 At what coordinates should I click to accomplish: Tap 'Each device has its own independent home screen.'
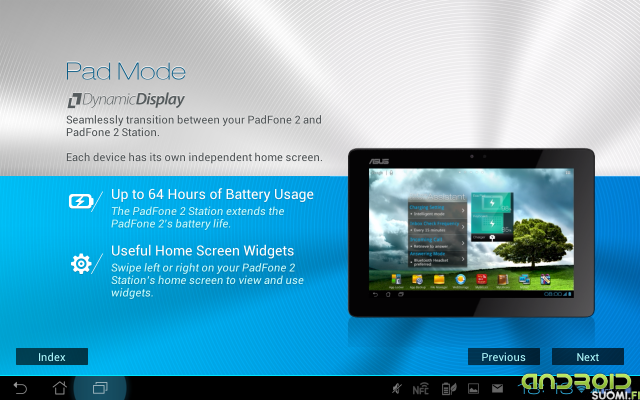(194, 157)
